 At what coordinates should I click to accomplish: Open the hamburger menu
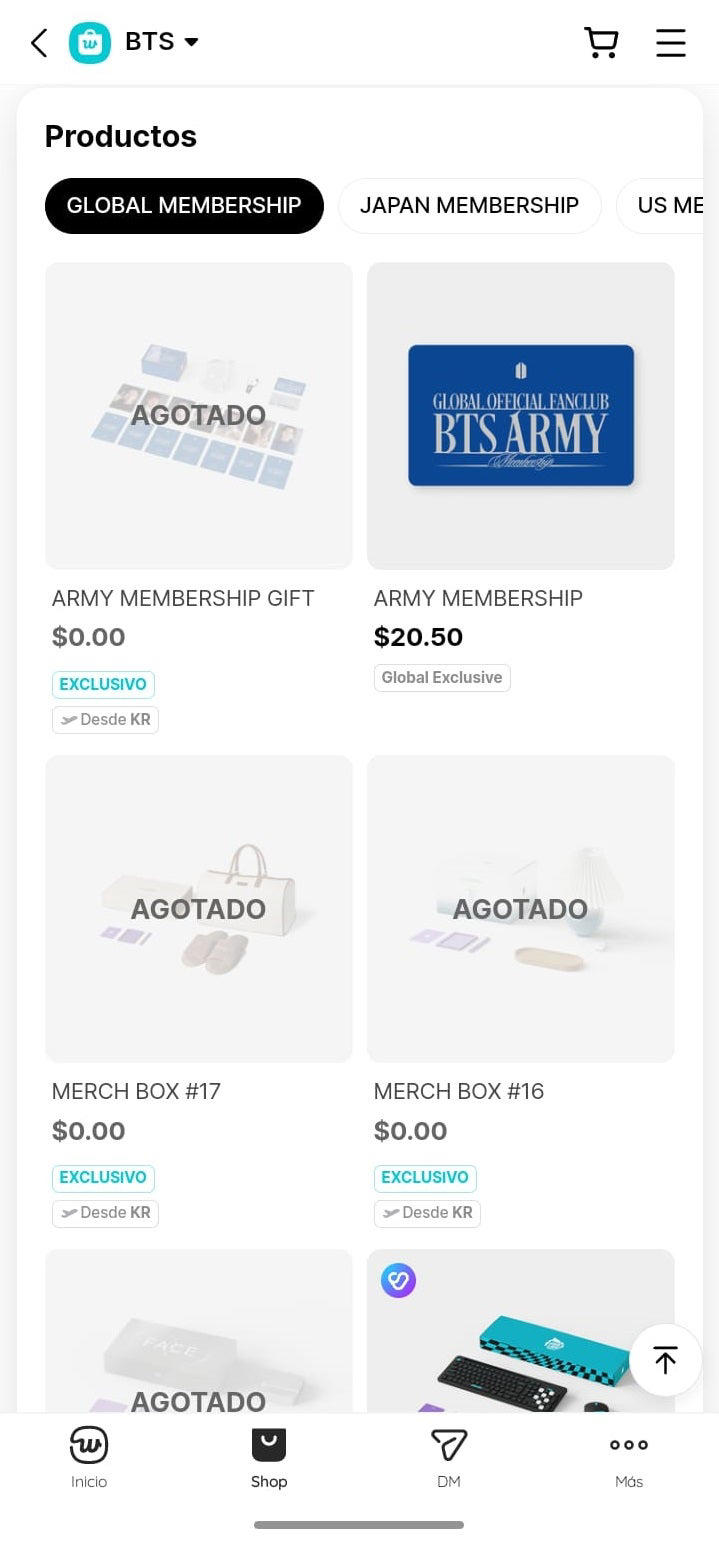(670, 42)
